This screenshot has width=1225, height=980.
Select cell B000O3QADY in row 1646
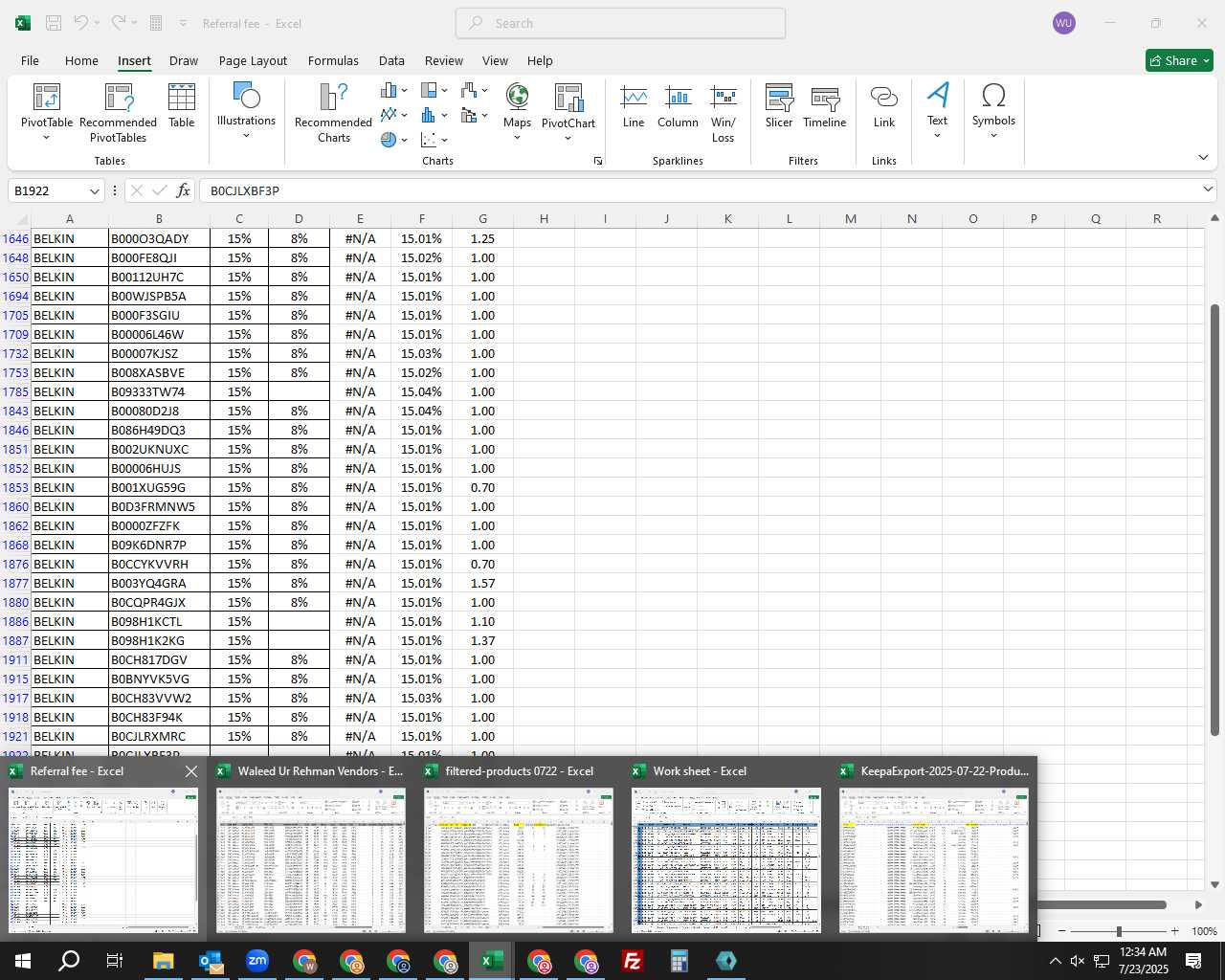pyautogui.click(x=159, y=238)
